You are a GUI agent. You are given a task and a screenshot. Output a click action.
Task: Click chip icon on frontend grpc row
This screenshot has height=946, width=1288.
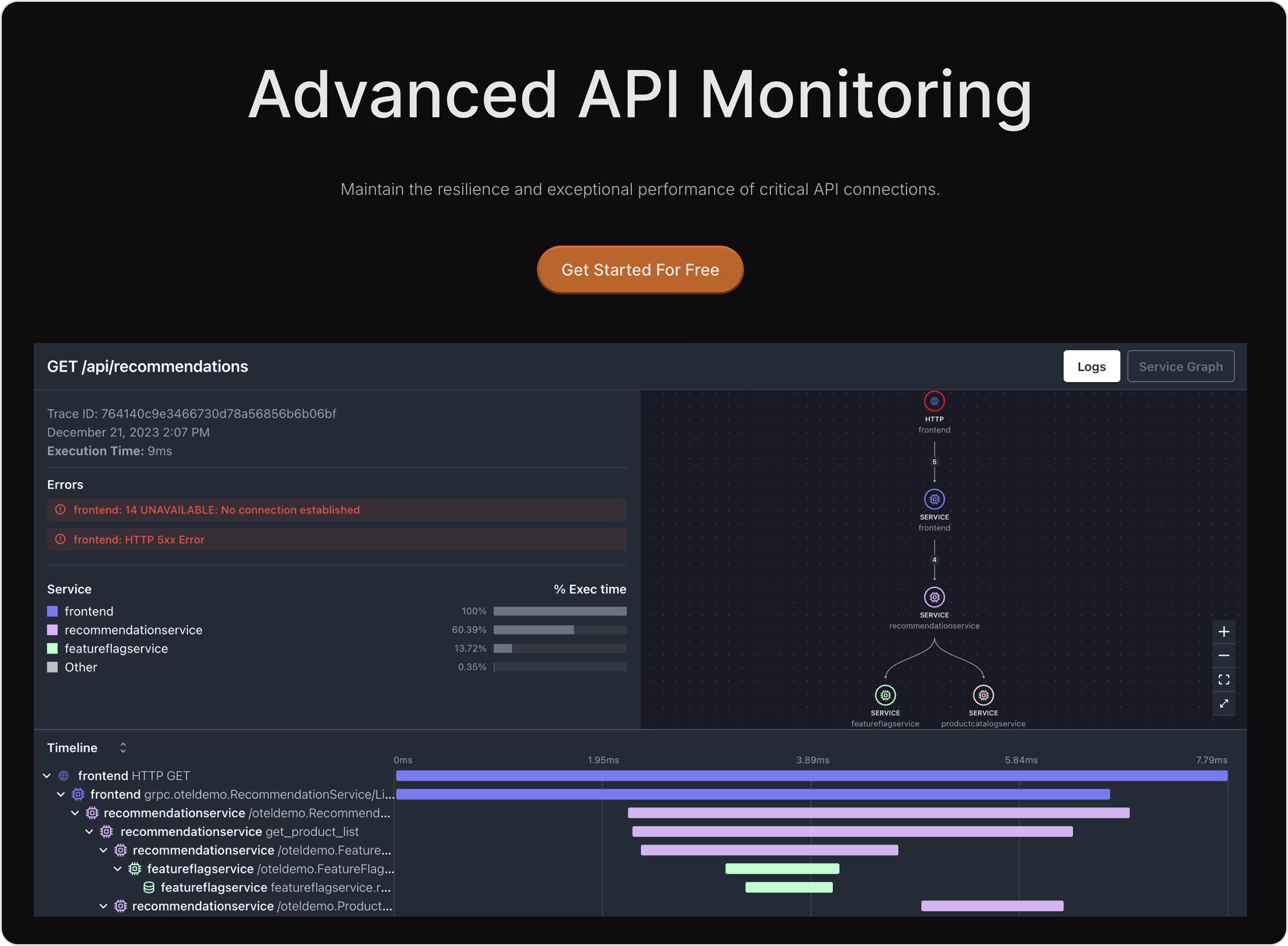78,795
